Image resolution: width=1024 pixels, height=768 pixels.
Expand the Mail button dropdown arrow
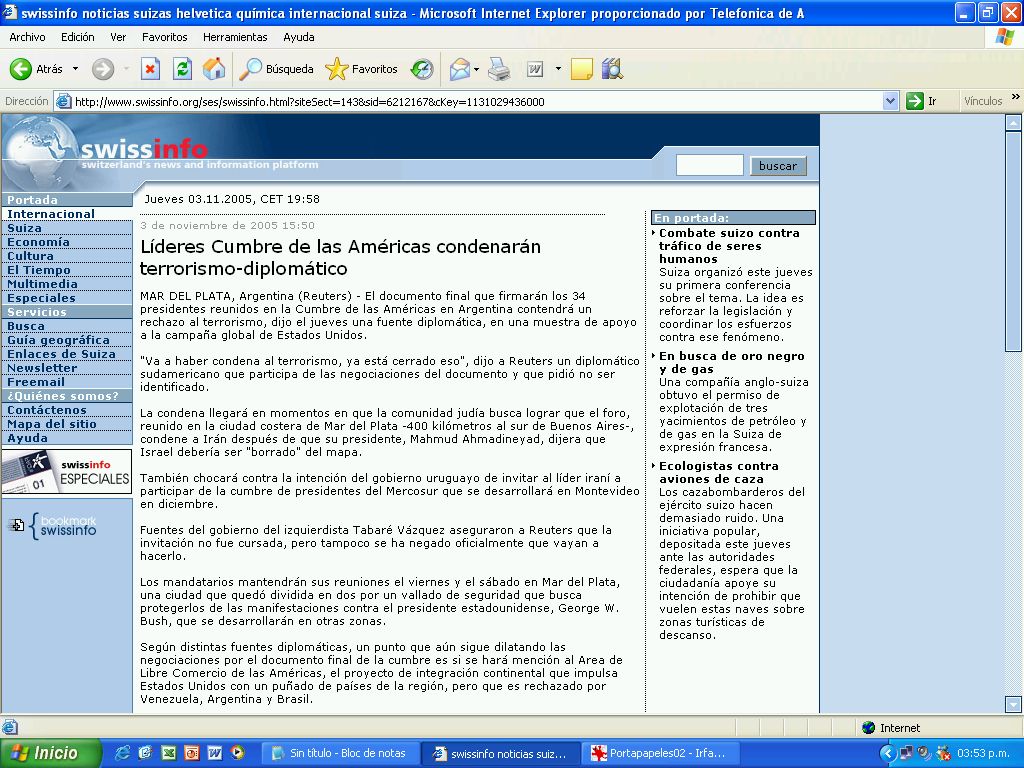(476, 69)
